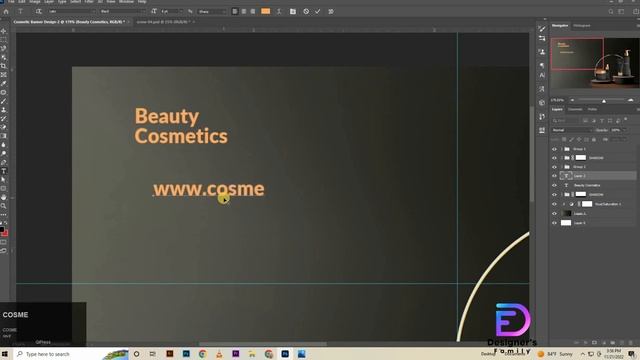The image size is (640, 360).
Task: Toggle visibility of the third Group layer
Action: 554,167
